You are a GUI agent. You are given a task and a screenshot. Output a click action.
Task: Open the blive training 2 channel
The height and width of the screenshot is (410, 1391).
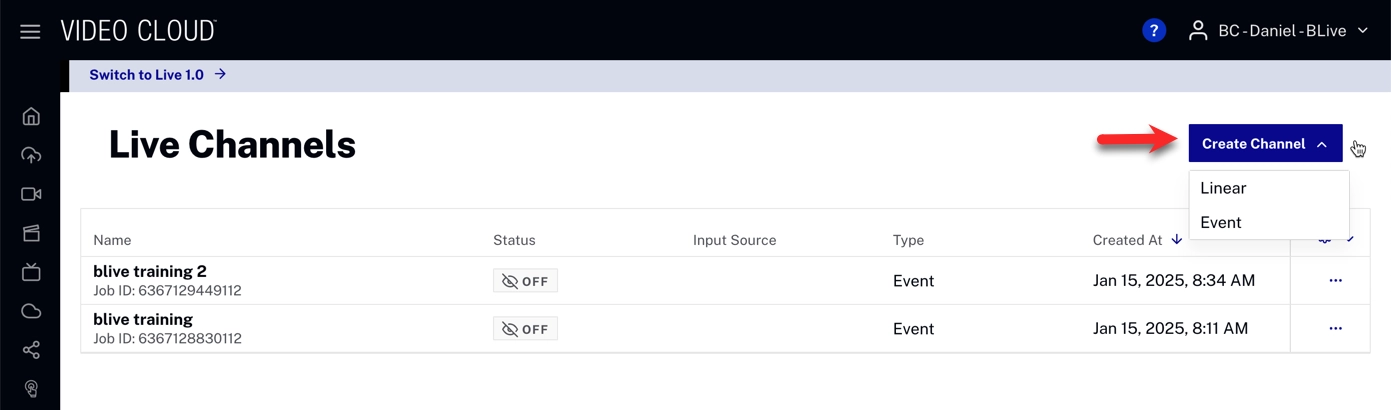tap(149, 271)
